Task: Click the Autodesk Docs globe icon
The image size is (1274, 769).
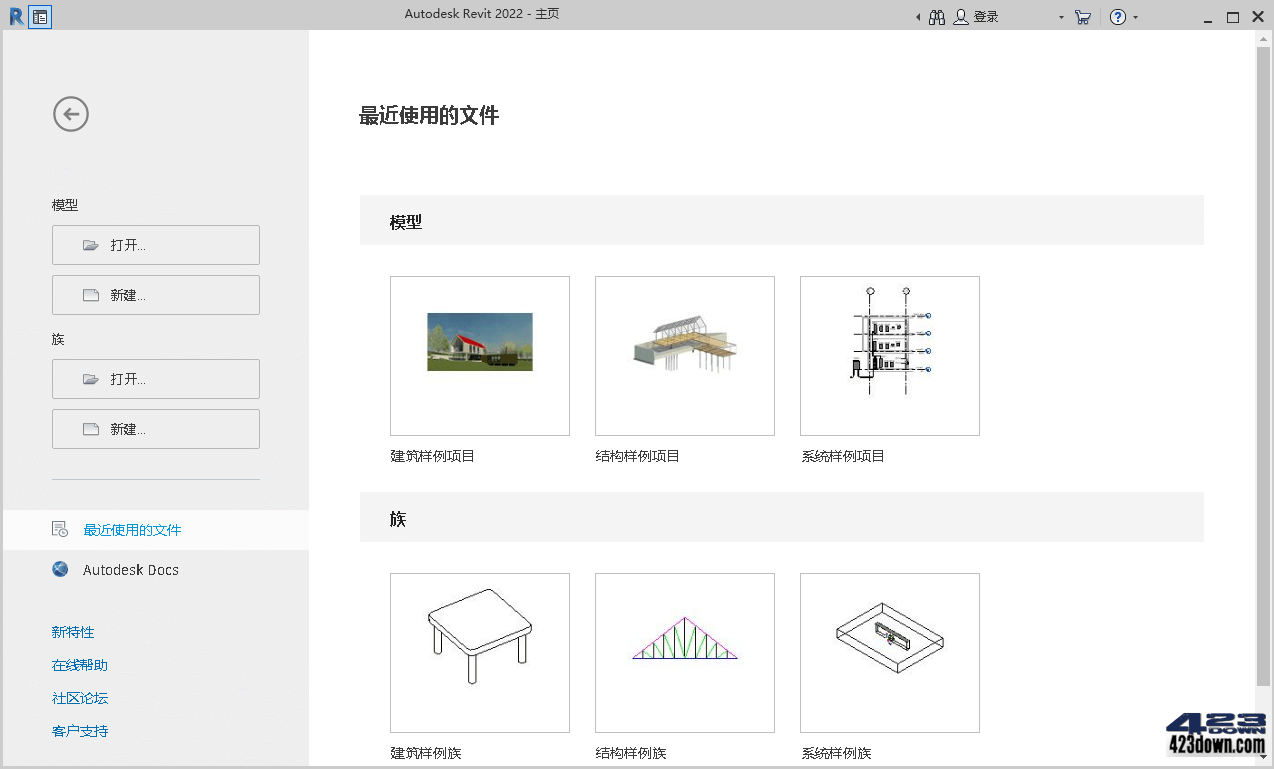Action: 59,569
